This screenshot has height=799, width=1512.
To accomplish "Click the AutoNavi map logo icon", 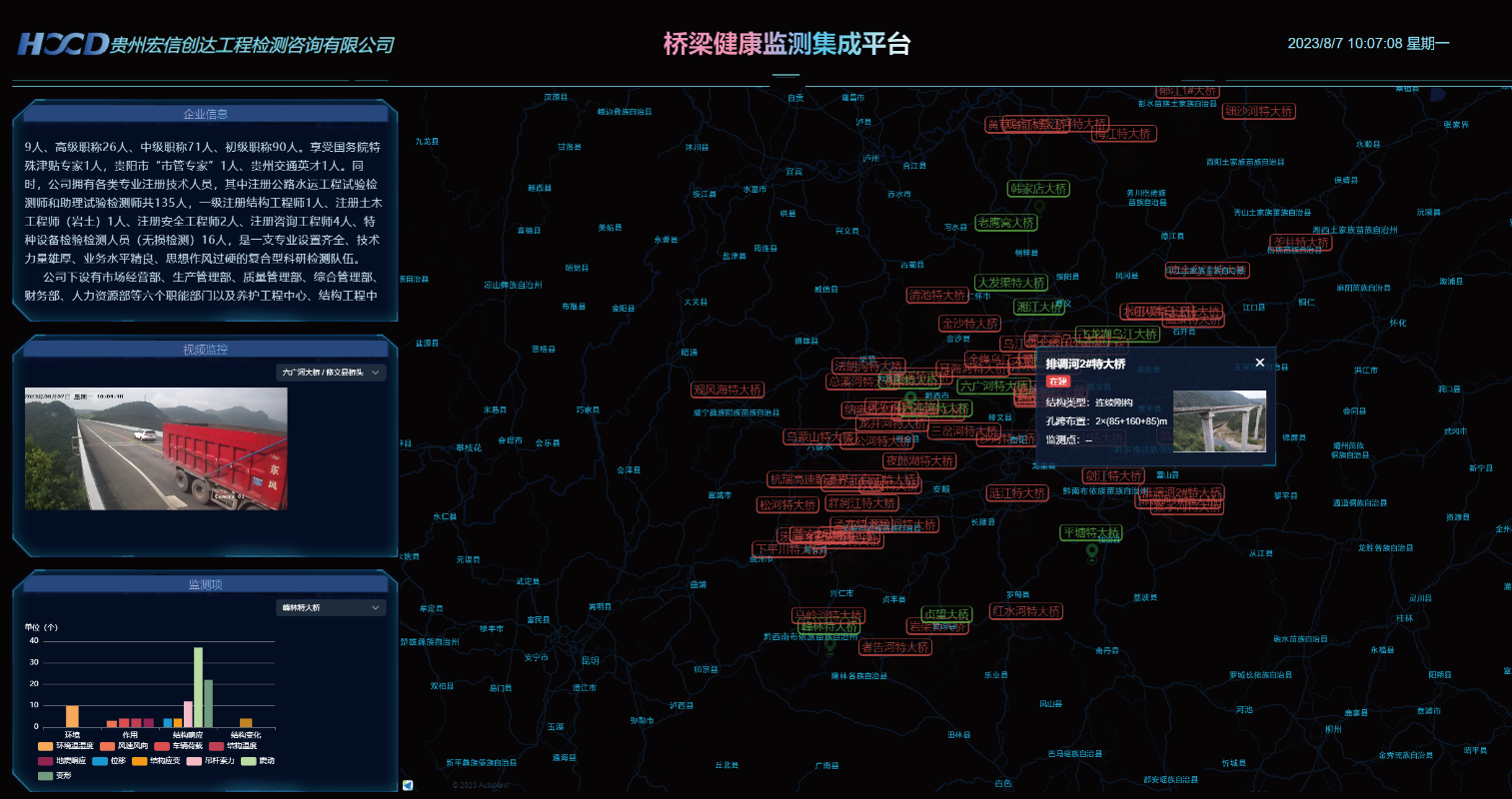I will (408, 785).
